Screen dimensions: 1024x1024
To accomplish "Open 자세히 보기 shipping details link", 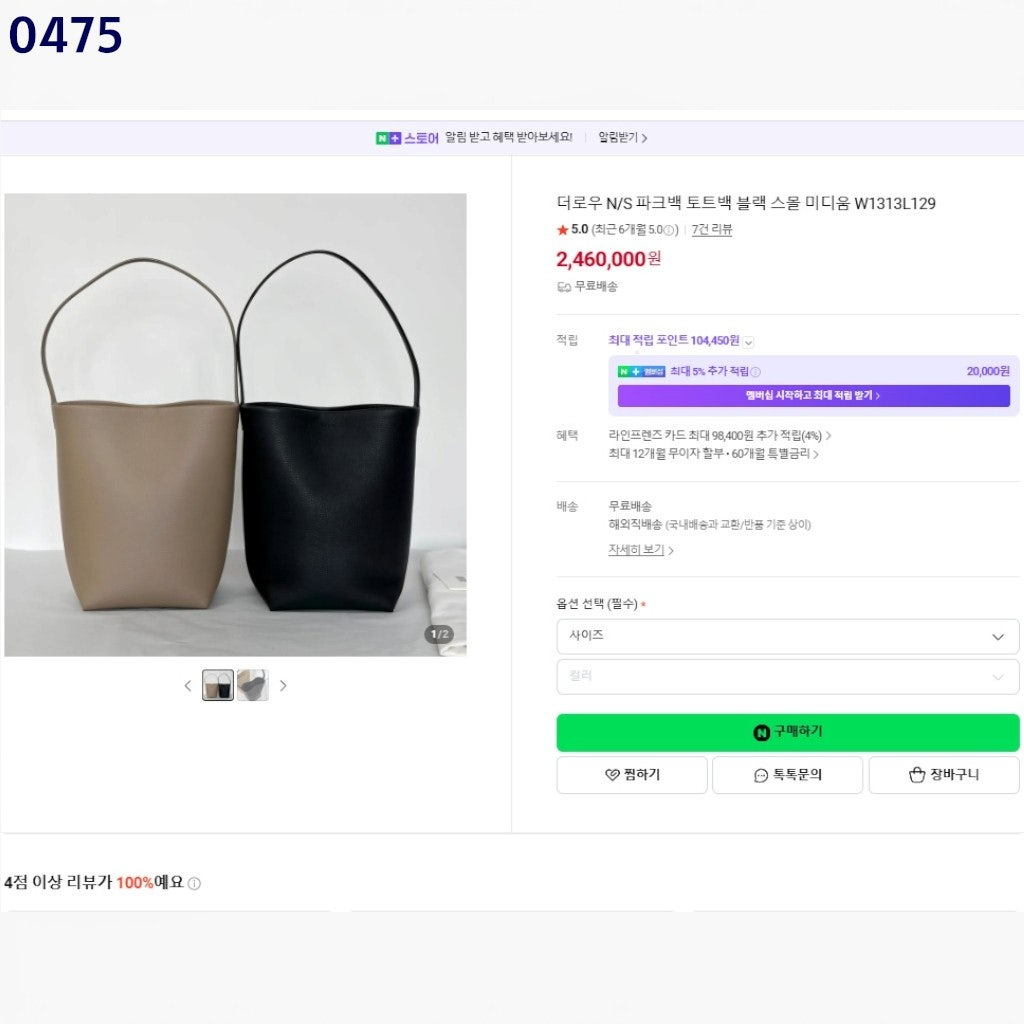I will pyautogui.click(x=641, y=550).
